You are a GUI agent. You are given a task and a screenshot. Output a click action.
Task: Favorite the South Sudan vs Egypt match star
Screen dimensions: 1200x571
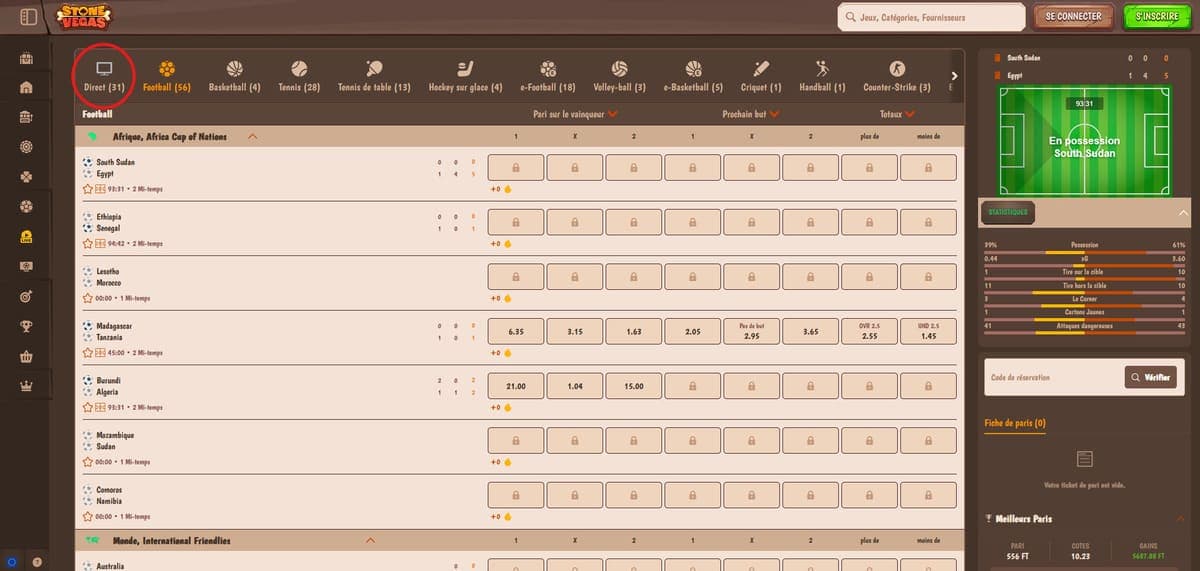coord(88,187)
